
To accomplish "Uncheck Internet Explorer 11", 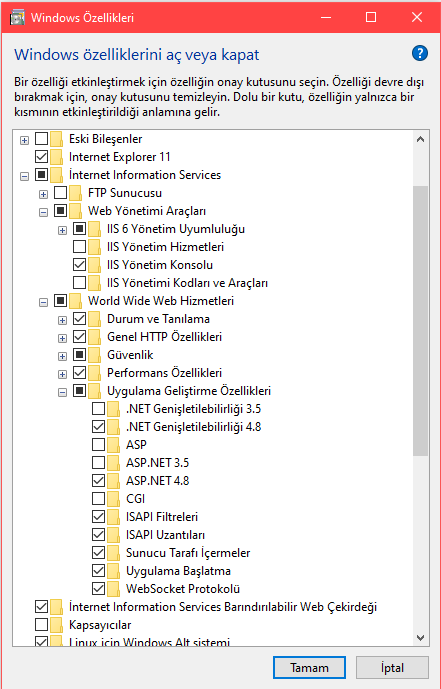I will pos(41,157).
